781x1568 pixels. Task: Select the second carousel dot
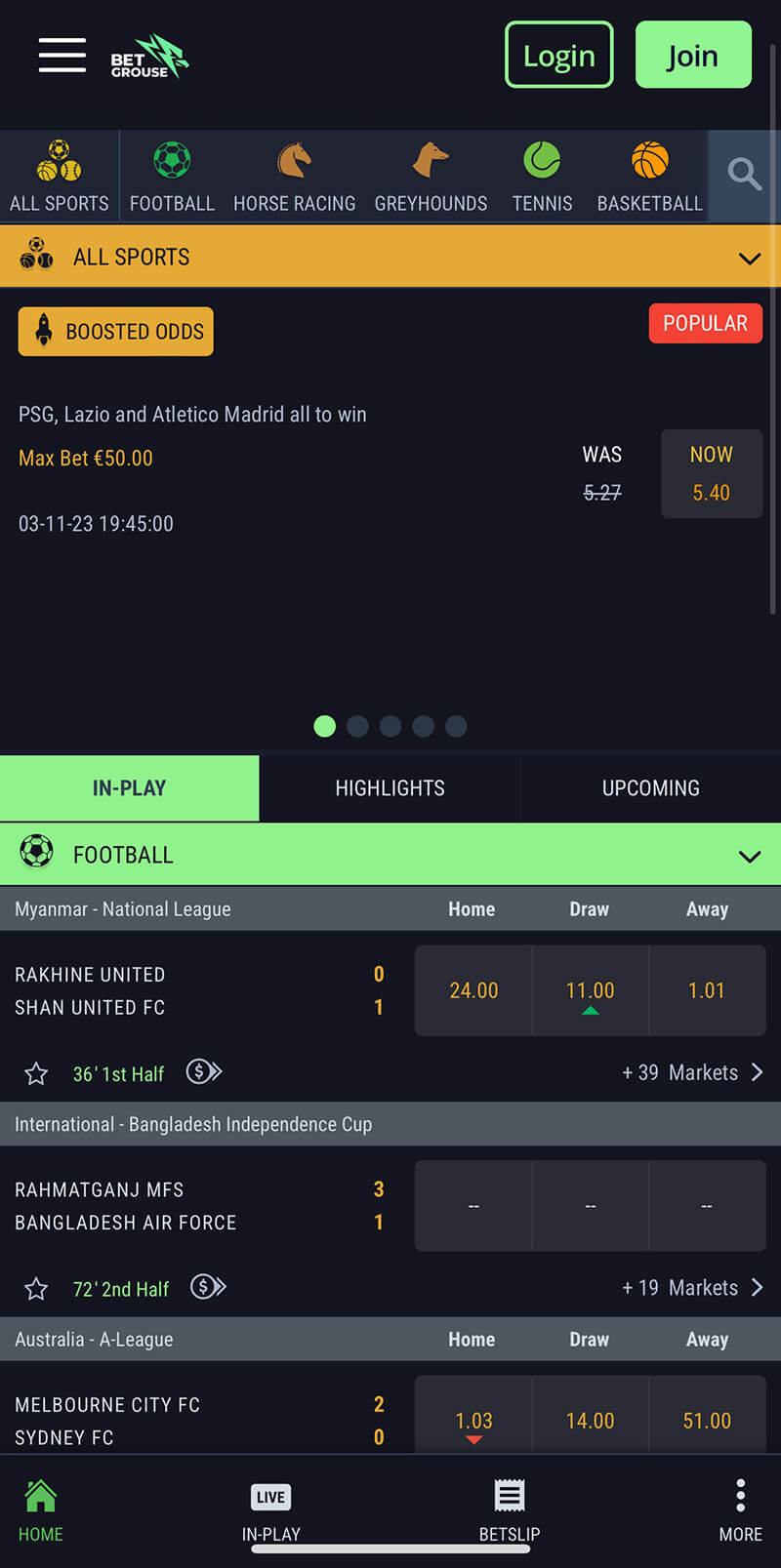[357, 726]
